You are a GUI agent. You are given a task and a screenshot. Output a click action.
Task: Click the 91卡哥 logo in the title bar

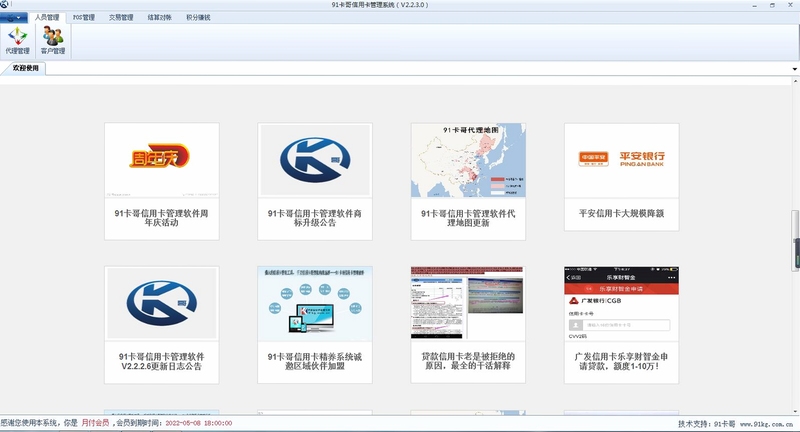point(5,5)
